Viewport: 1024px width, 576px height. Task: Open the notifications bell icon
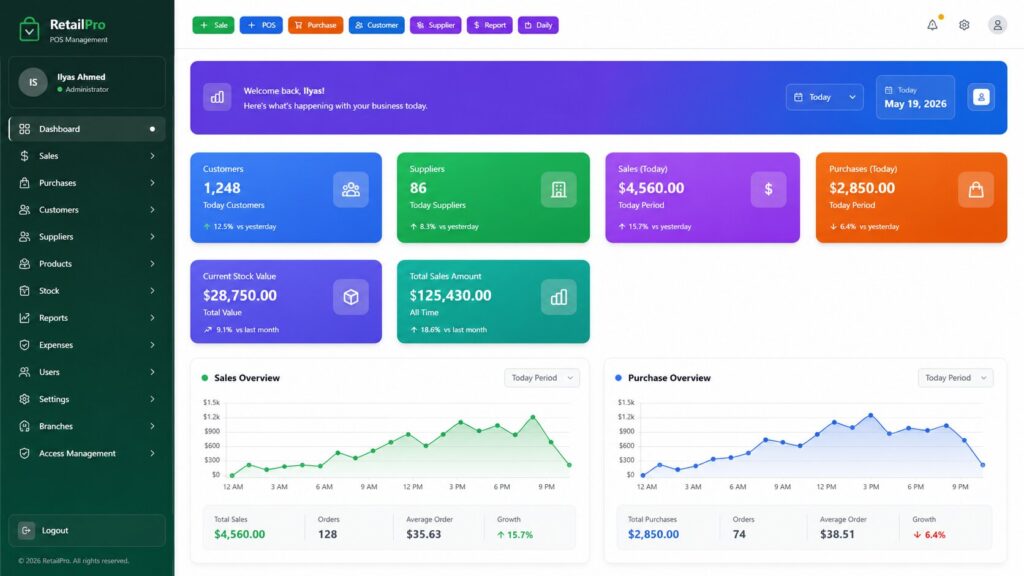point(932,25)
